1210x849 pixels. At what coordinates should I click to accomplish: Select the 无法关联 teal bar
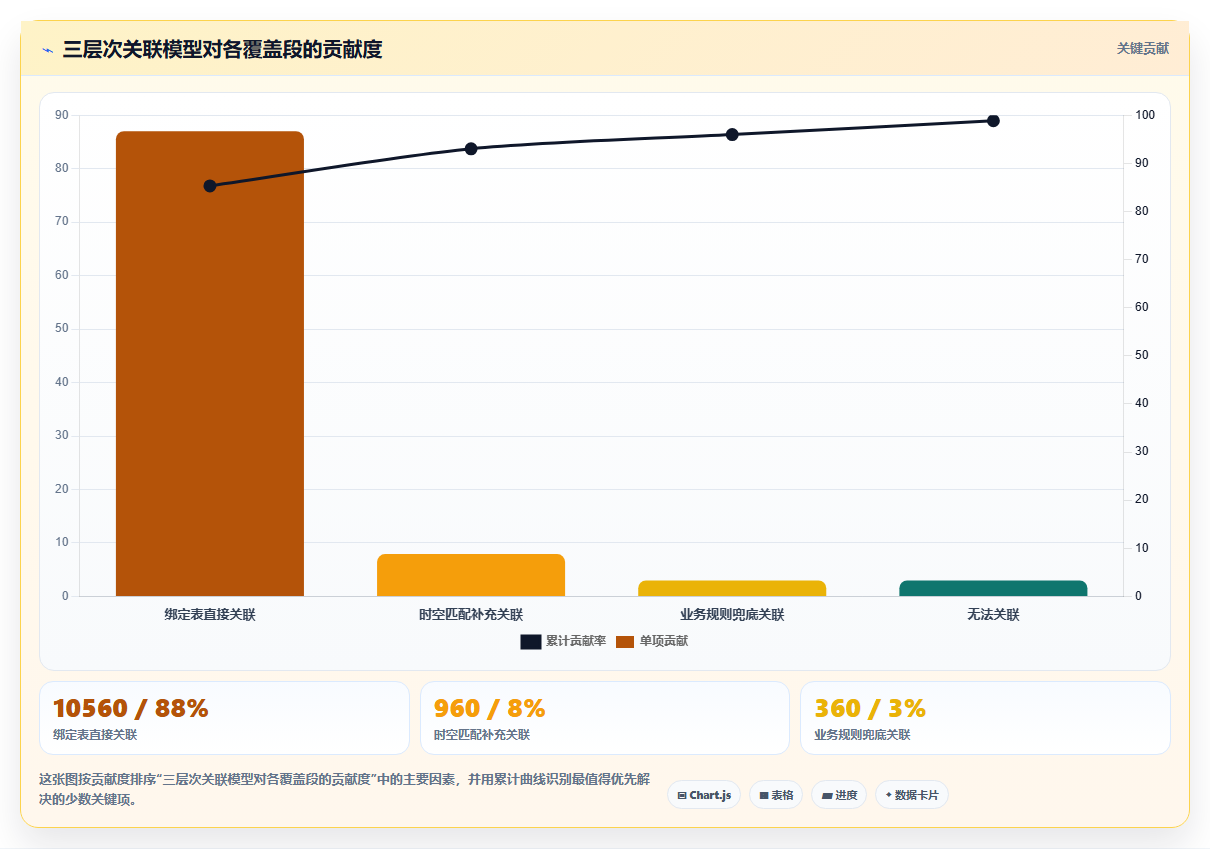point(993,588)
